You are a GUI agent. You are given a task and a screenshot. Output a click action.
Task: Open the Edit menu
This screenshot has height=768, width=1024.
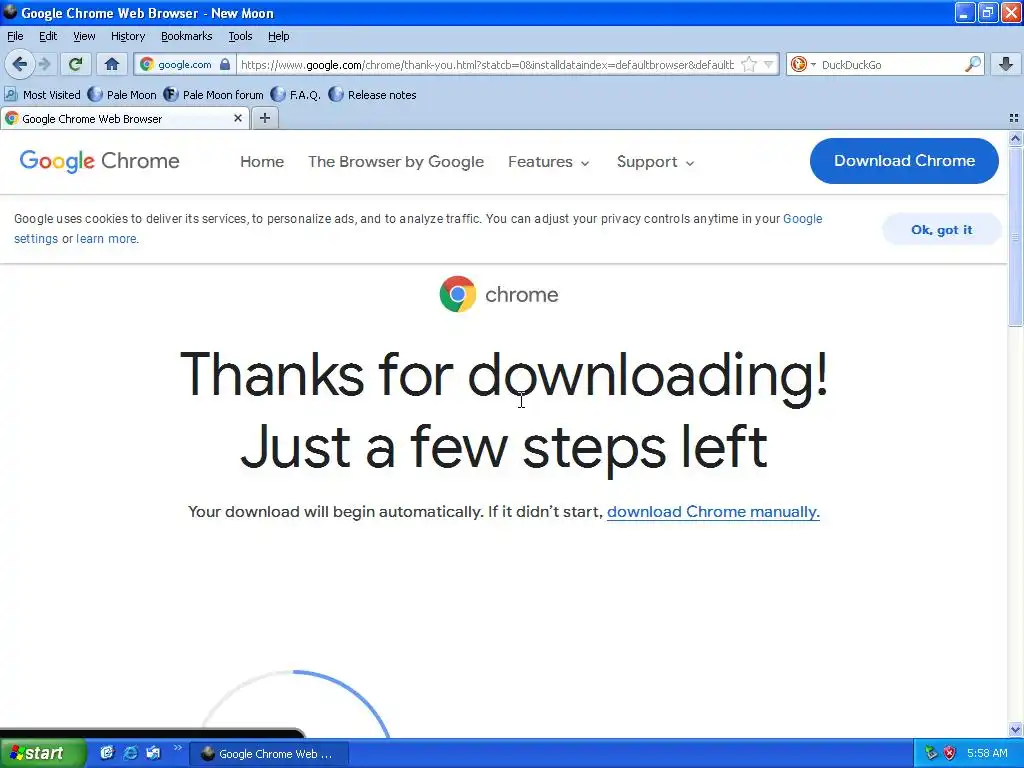coord(48,36)
